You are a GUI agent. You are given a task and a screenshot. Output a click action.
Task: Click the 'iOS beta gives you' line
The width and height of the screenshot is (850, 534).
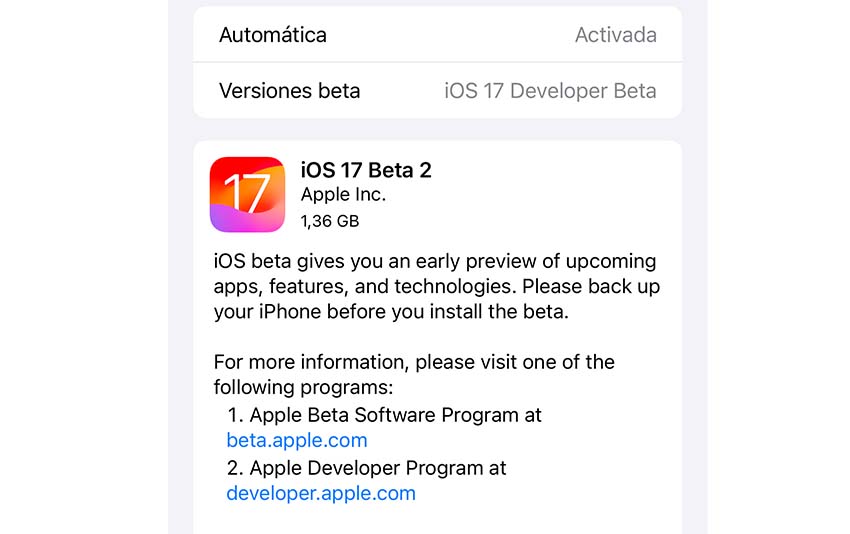pos(435,261)
